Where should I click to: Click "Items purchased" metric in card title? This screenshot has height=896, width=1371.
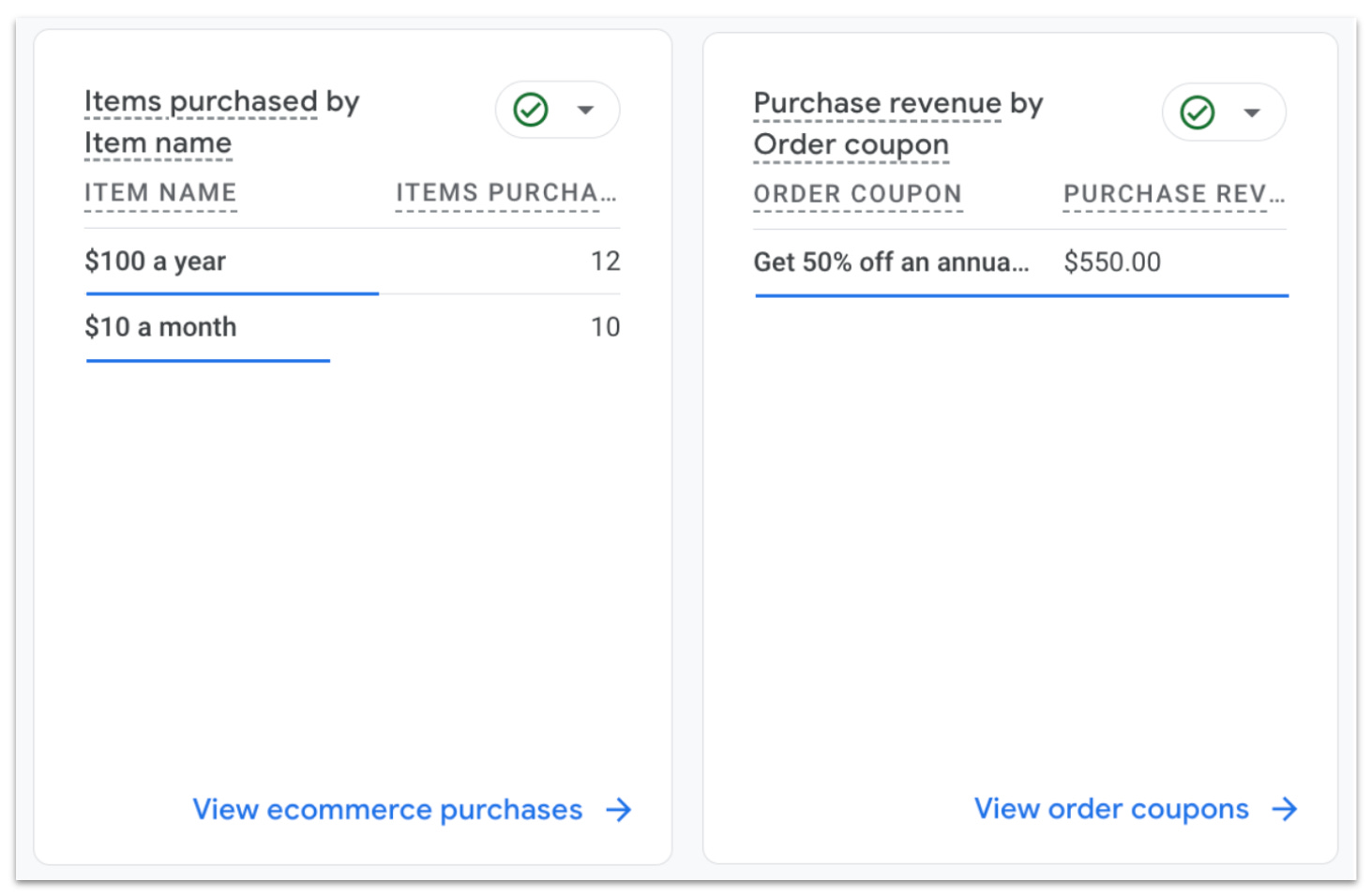201,101
